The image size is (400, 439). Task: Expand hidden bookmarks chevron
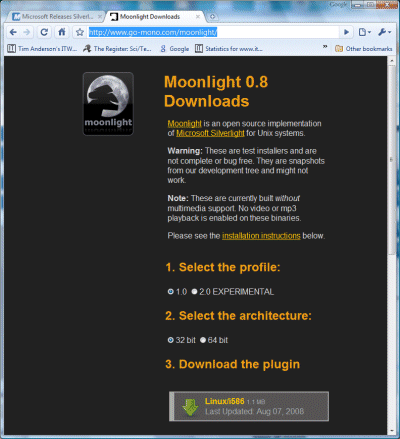point(325,47)
